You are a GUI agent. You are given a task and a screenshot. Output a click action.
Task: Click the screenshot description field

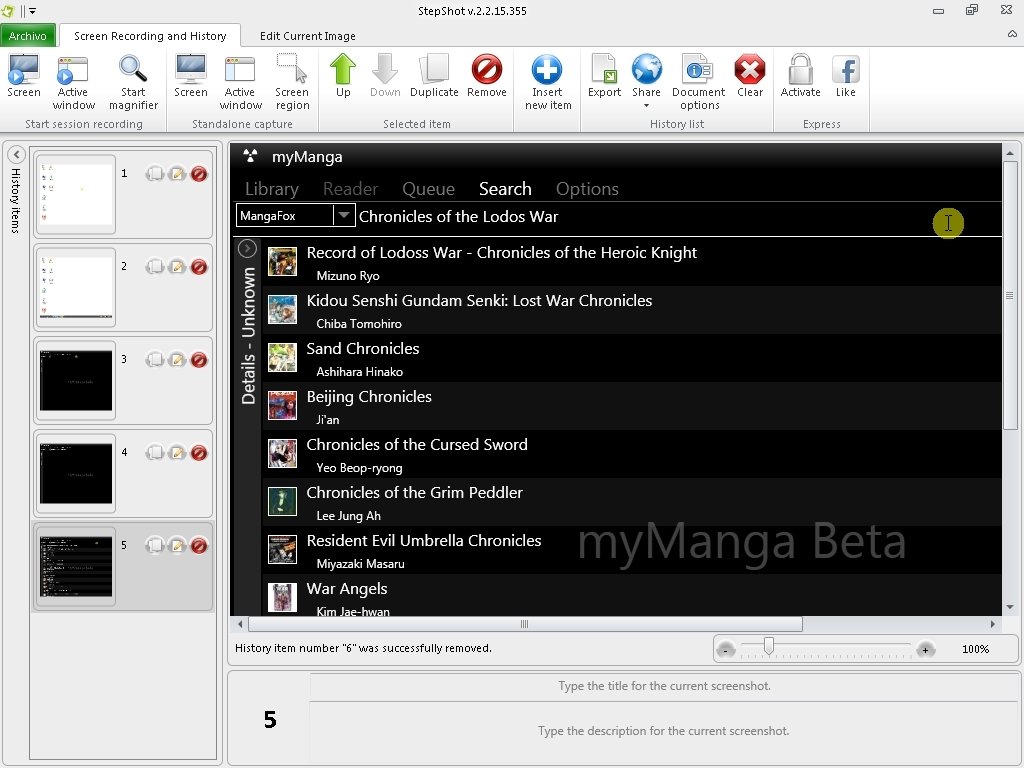(x=664, y=731)
